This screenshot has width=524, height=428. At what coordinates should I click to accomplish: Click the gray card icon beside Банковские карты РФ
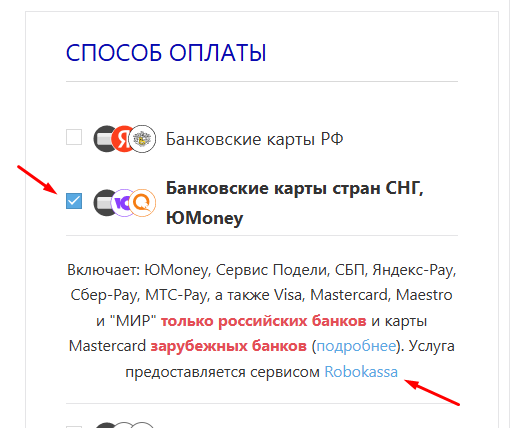click(x=104, y=139)
